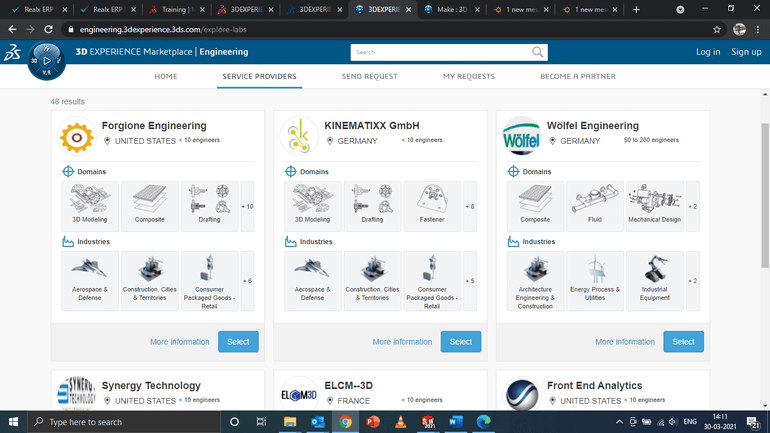Expand +2 more domains in Wölfel Engineering
Viewport: 770px width, 433px height.
tap(692, 206)
